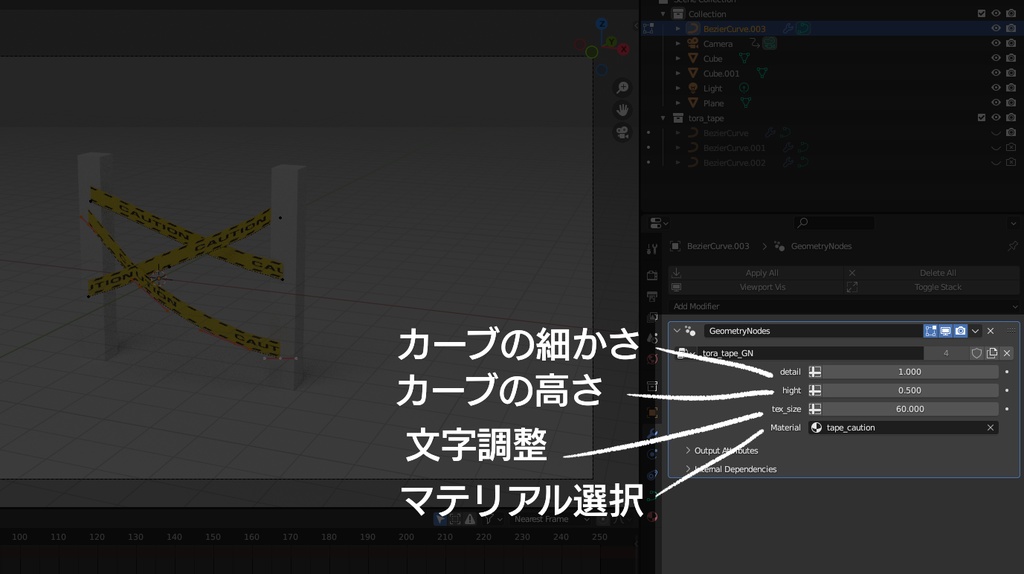The width and height of the screenshot is (1024, 574).
Task: Toggle camera view with the camera icon
Action: (x=622, y=133)
